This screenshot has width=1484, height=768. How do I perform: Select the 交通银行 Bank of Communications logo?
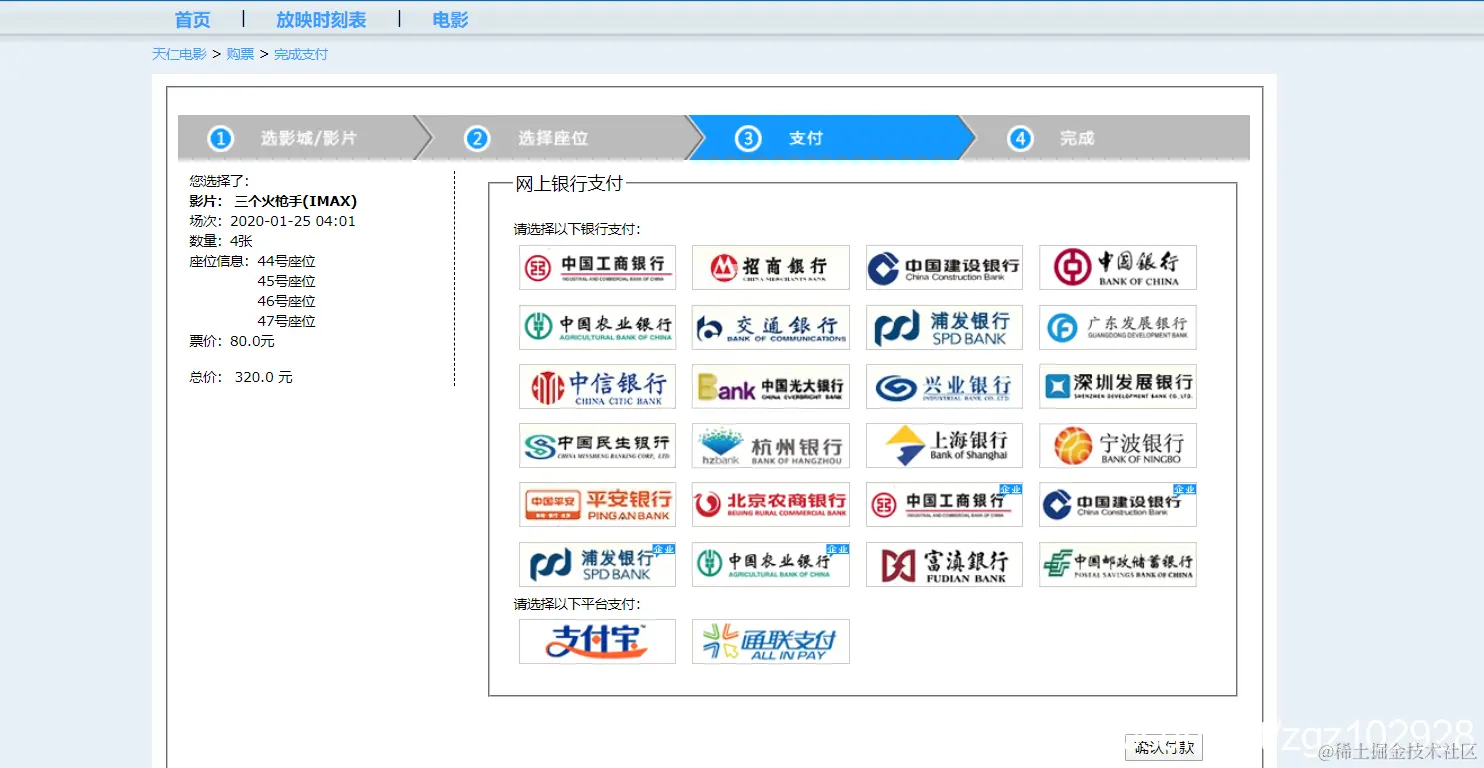[x=770, y=327]
